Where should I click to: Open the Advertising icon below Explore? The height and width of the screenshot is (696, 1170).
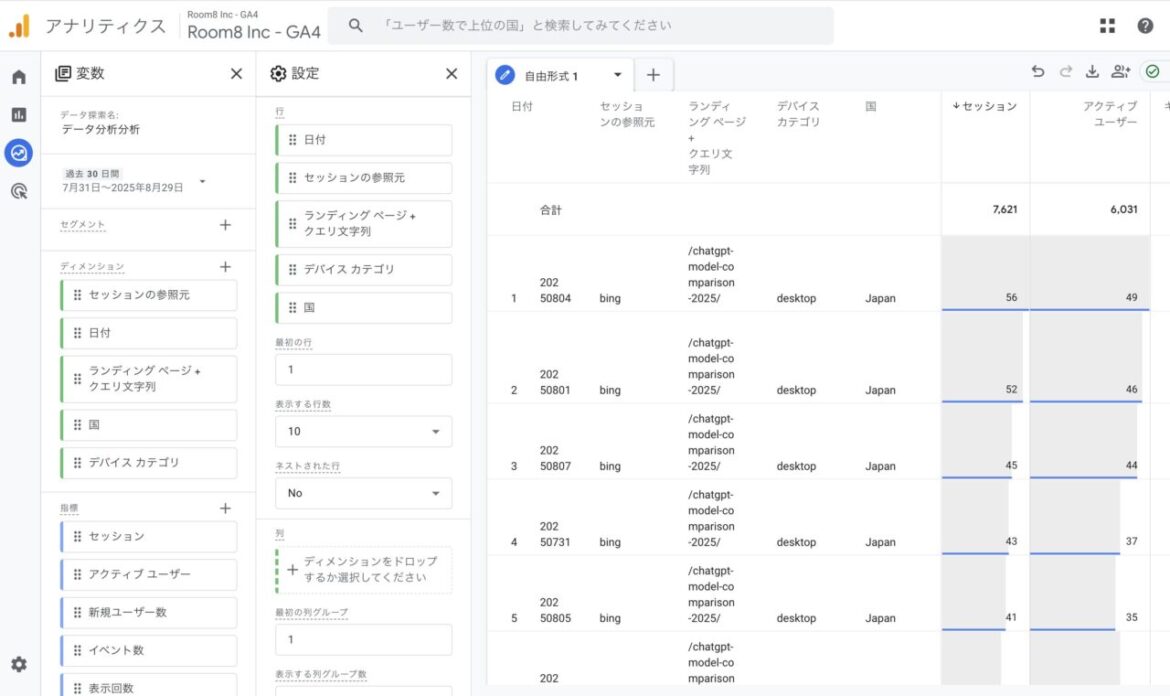click(x=18, y=191)
